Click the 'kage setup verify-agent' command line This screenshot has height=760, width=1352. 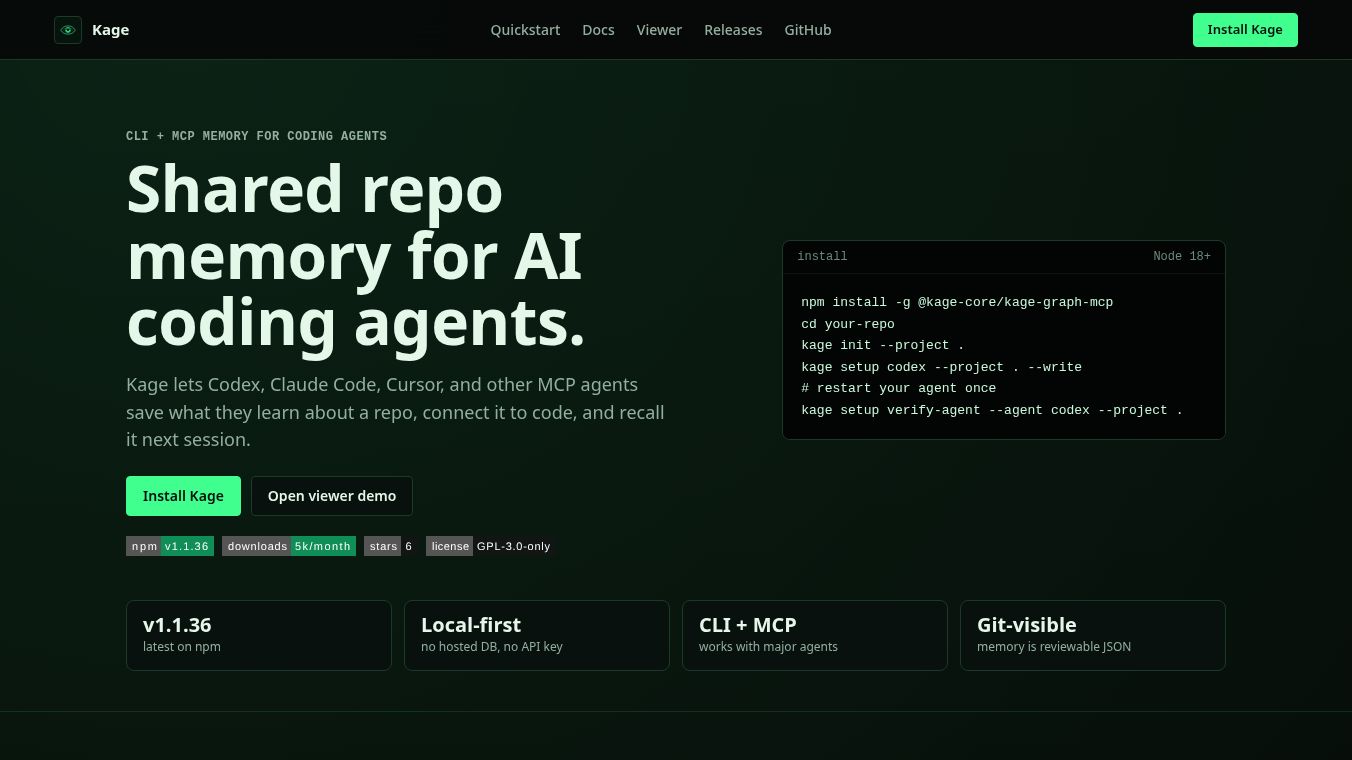[x=992, y=410]
